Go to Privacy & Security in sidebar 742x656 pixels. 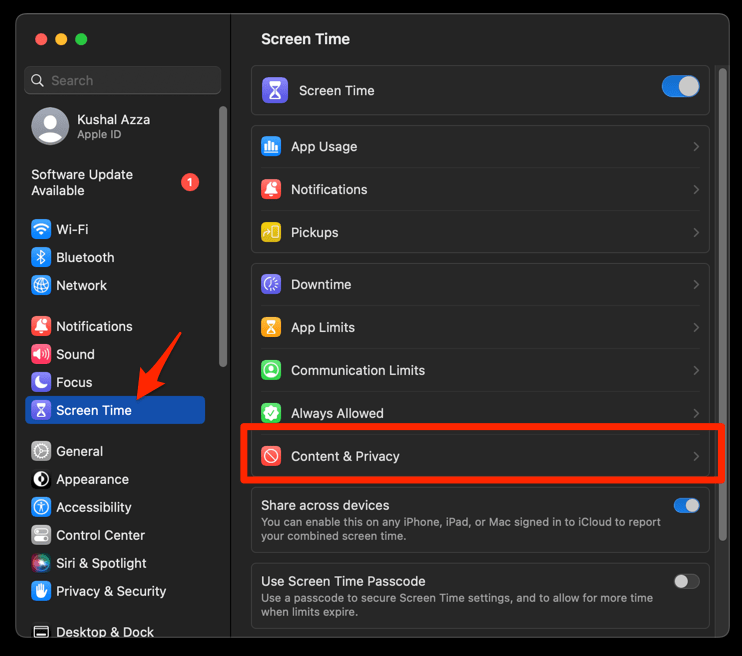point(110,591)
